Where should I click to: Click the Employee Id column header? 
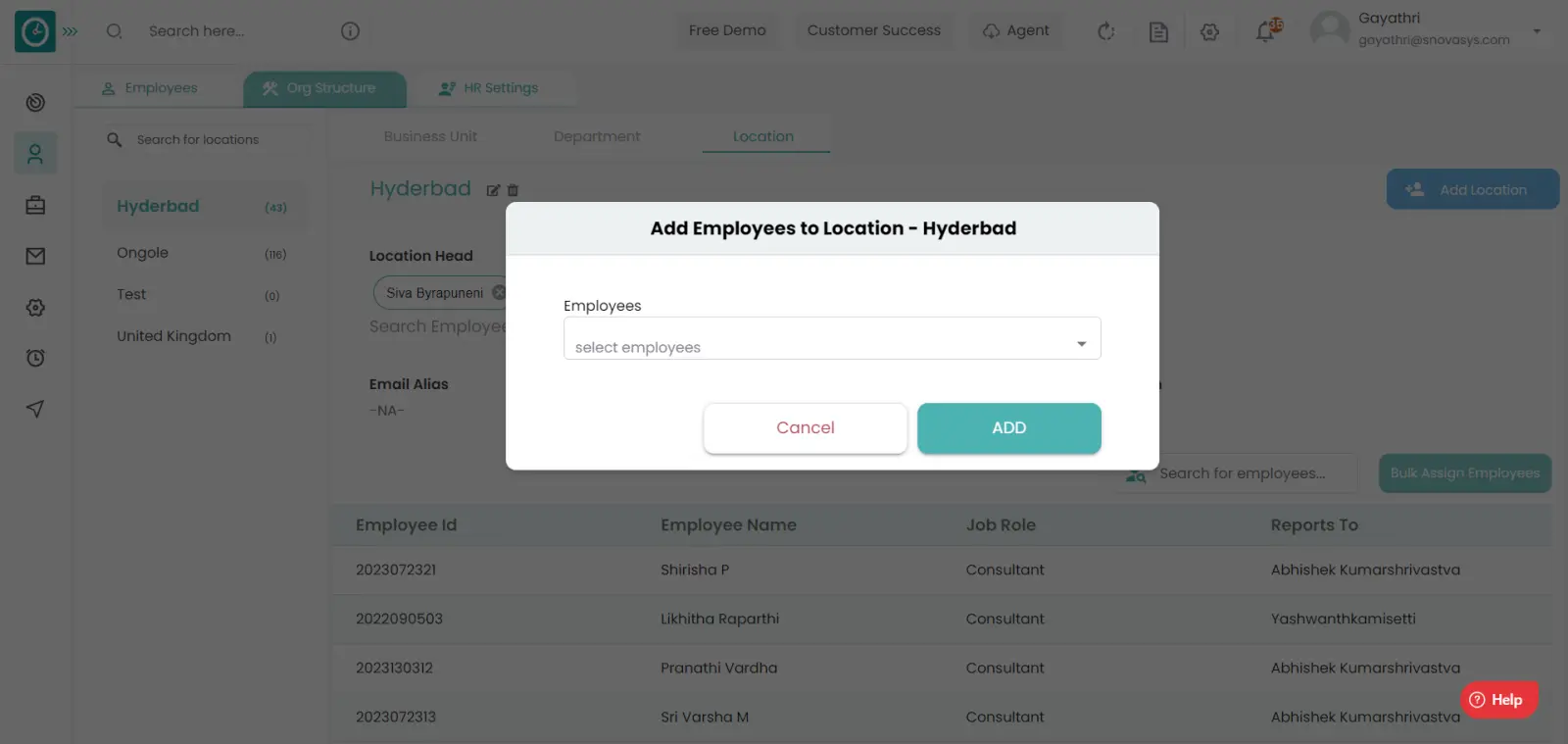[407, 525]
